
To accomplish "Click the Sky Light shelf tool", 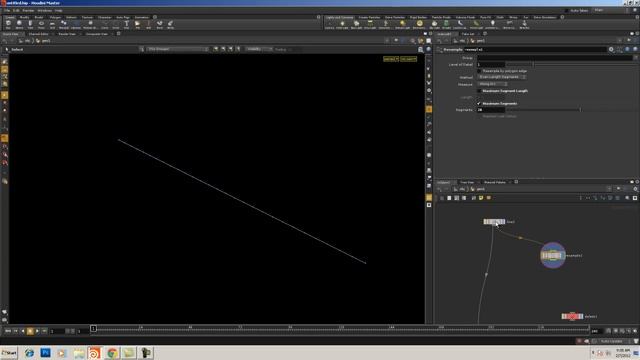I will pos(434,24).
